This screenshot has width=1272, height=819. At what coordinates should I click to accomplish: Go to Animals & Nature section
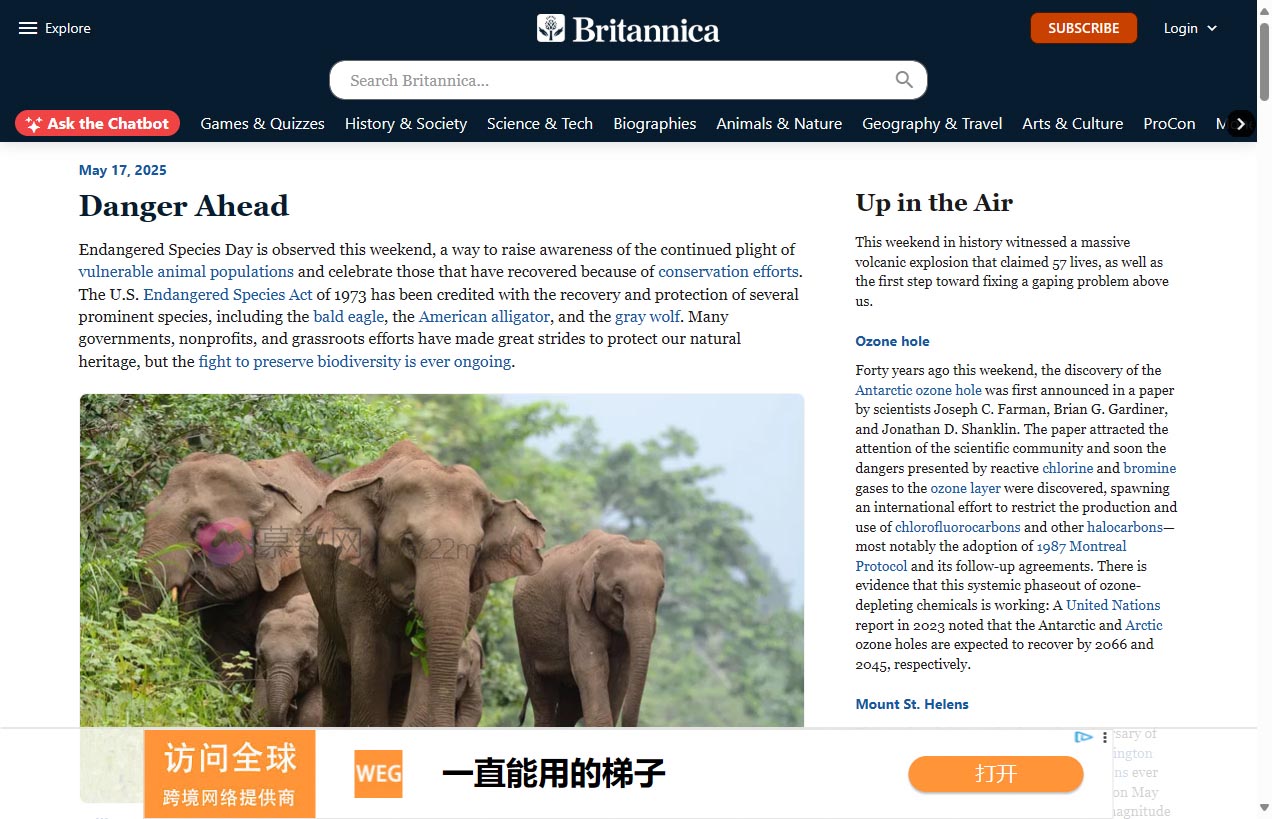pos(779,124)
